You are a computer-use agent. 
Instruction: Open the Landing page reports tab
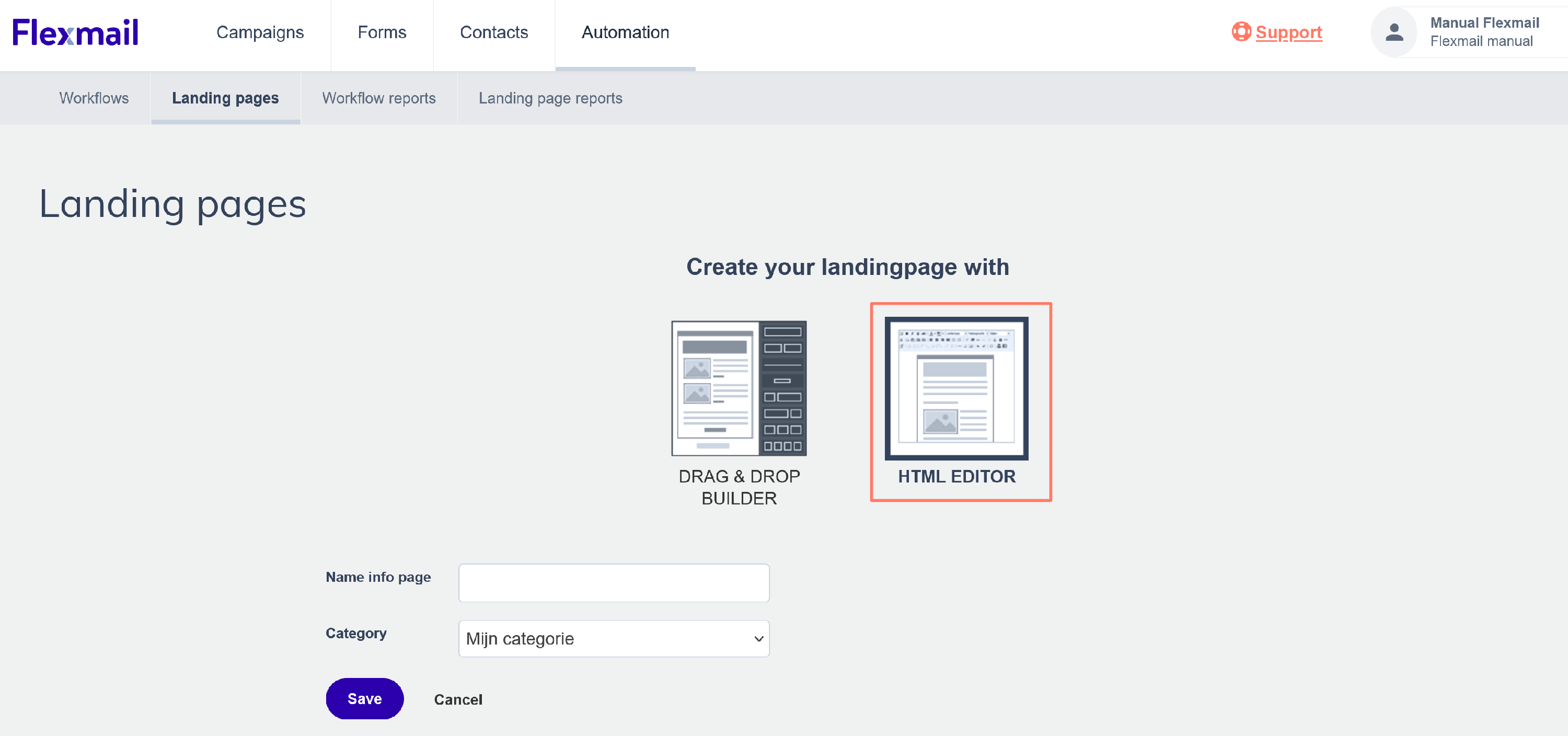550,98
